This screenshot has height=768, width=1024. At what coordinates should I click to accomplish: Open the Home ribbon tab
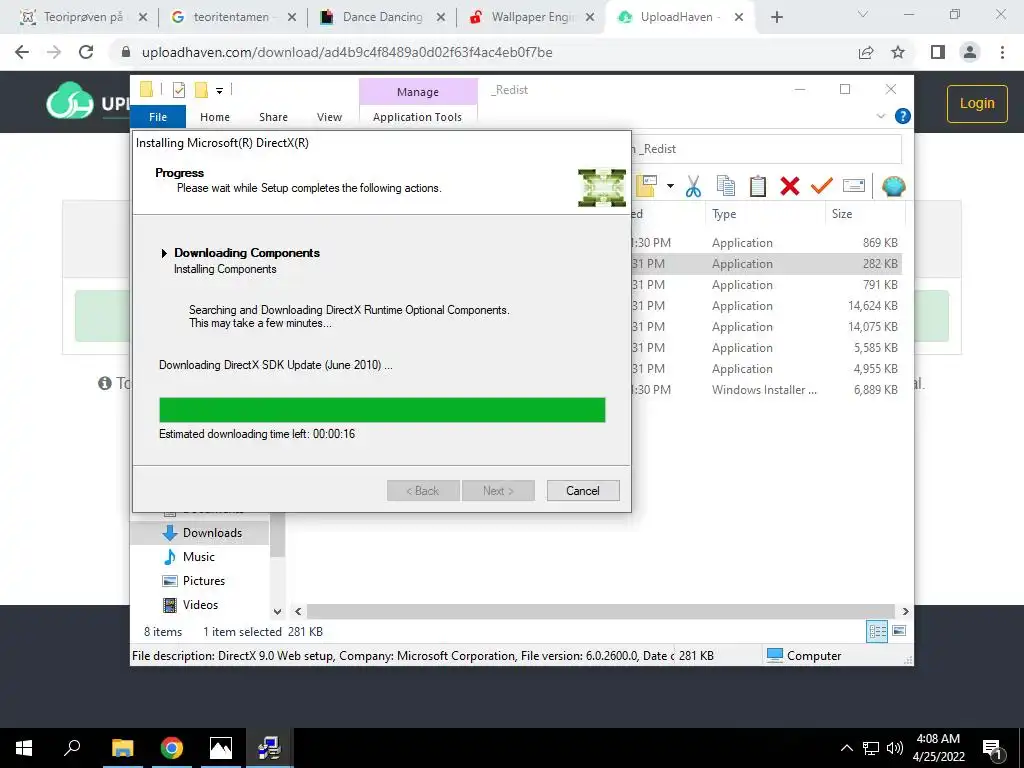tap(215, 117)
